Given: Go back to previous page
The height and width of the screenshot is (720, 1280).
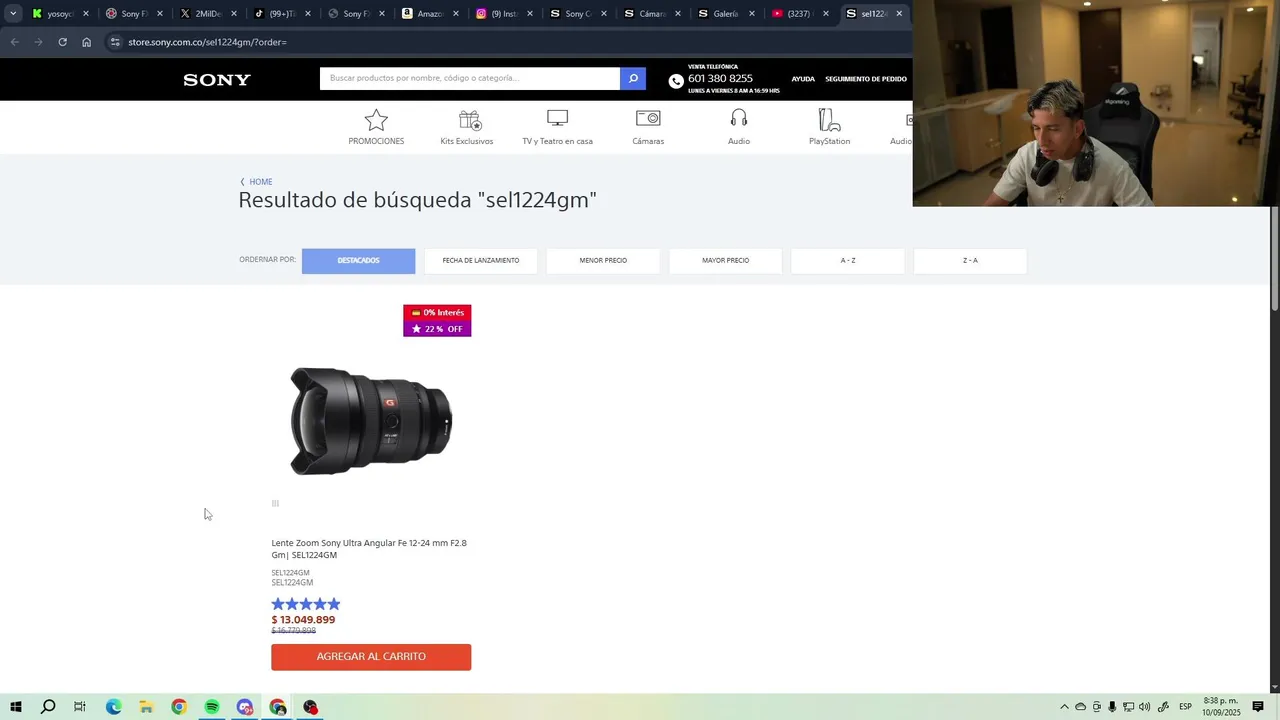Looking at the screenshot, I should click(x=14, y=42).
